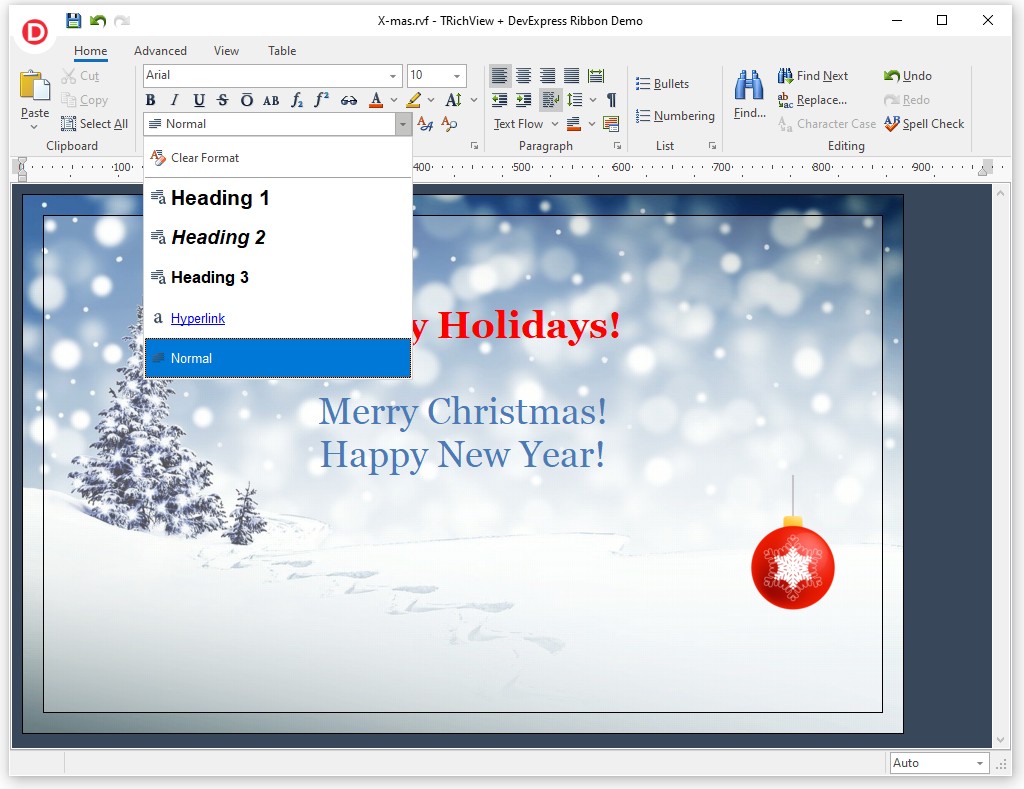
Task: Toggle show paragraph marks (pilcrow)
Action: tap(611, 100)
